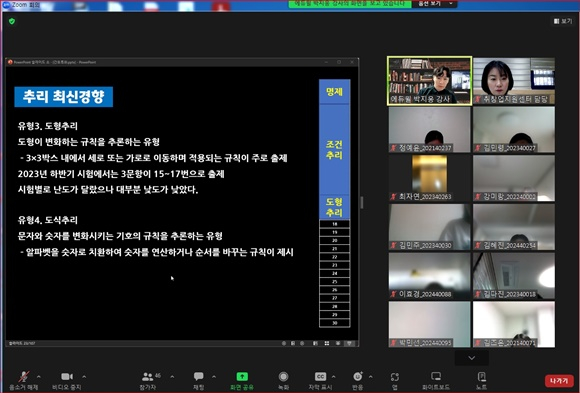Click the divider handle between slide and gallery
The image size is (580, 393).
pos(362,202)
